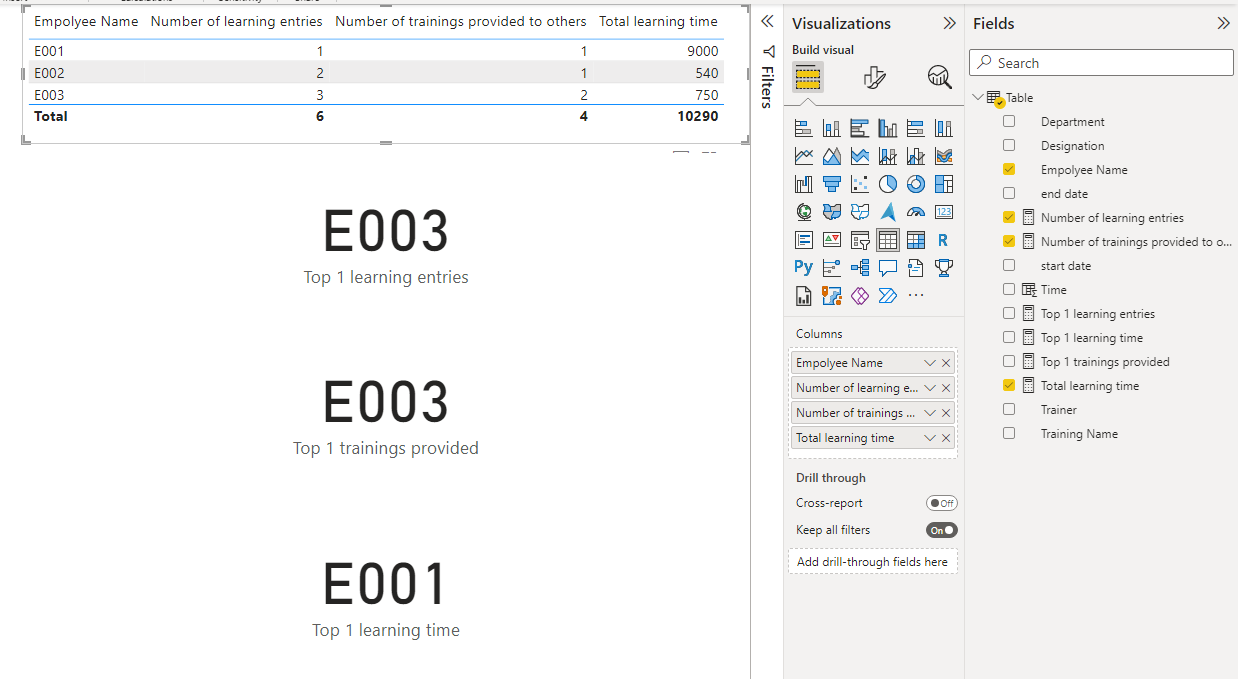Click the 10290 total value
Viewport: 1238px width, 679px height.
coord(697,116)
